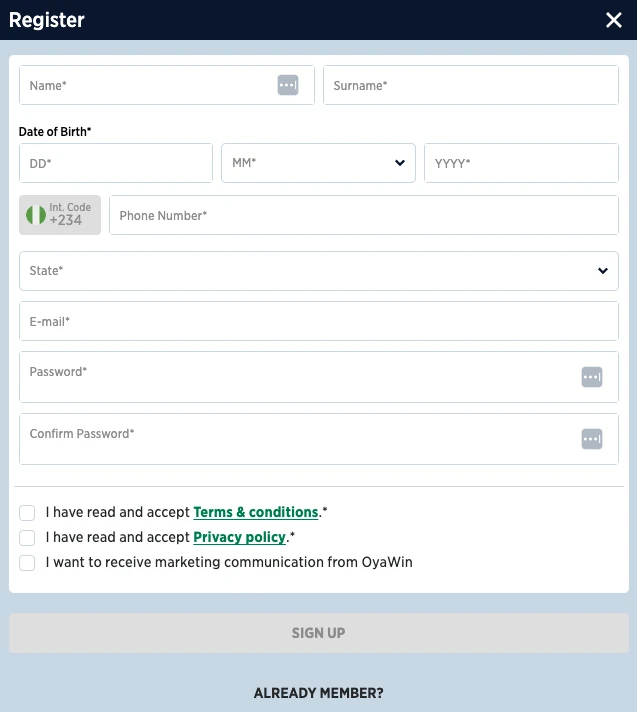Click the Phone Number input field
The image size is (637, 712).
point(363,215)
